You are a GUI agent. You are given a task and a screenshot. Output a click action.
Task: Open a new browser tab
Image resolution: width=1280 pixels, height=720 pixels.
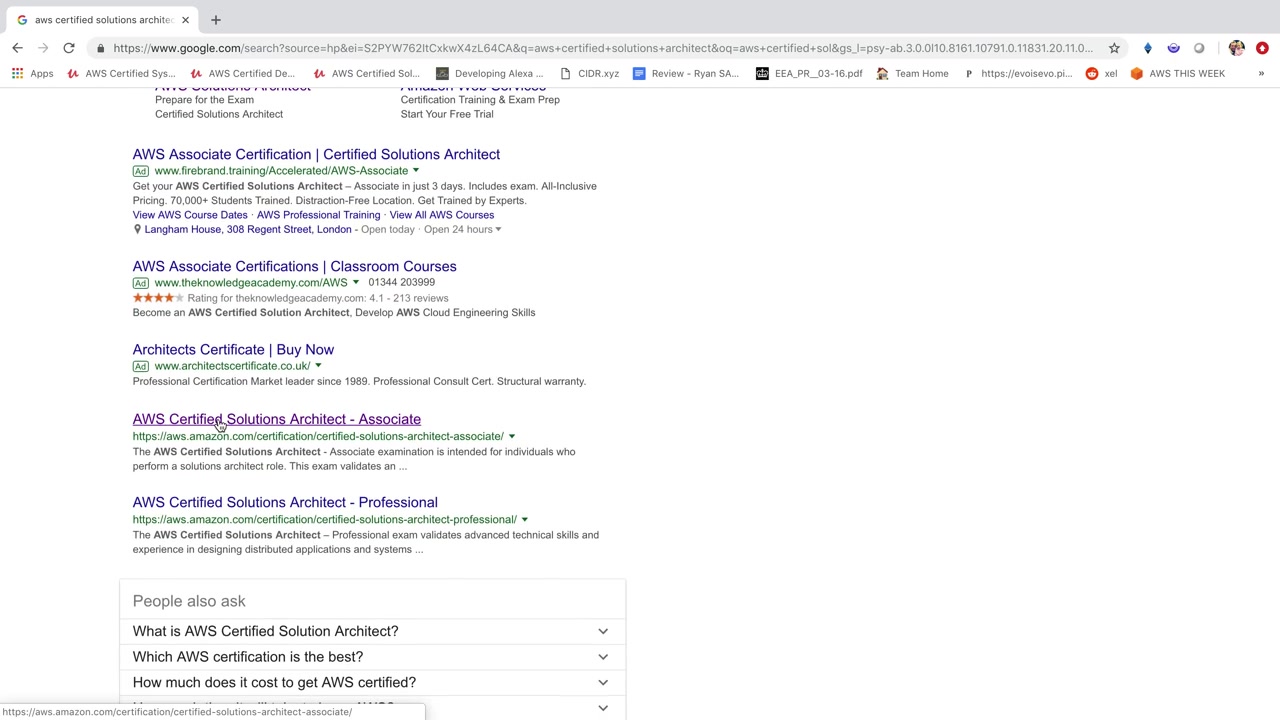tap(215, 20)
